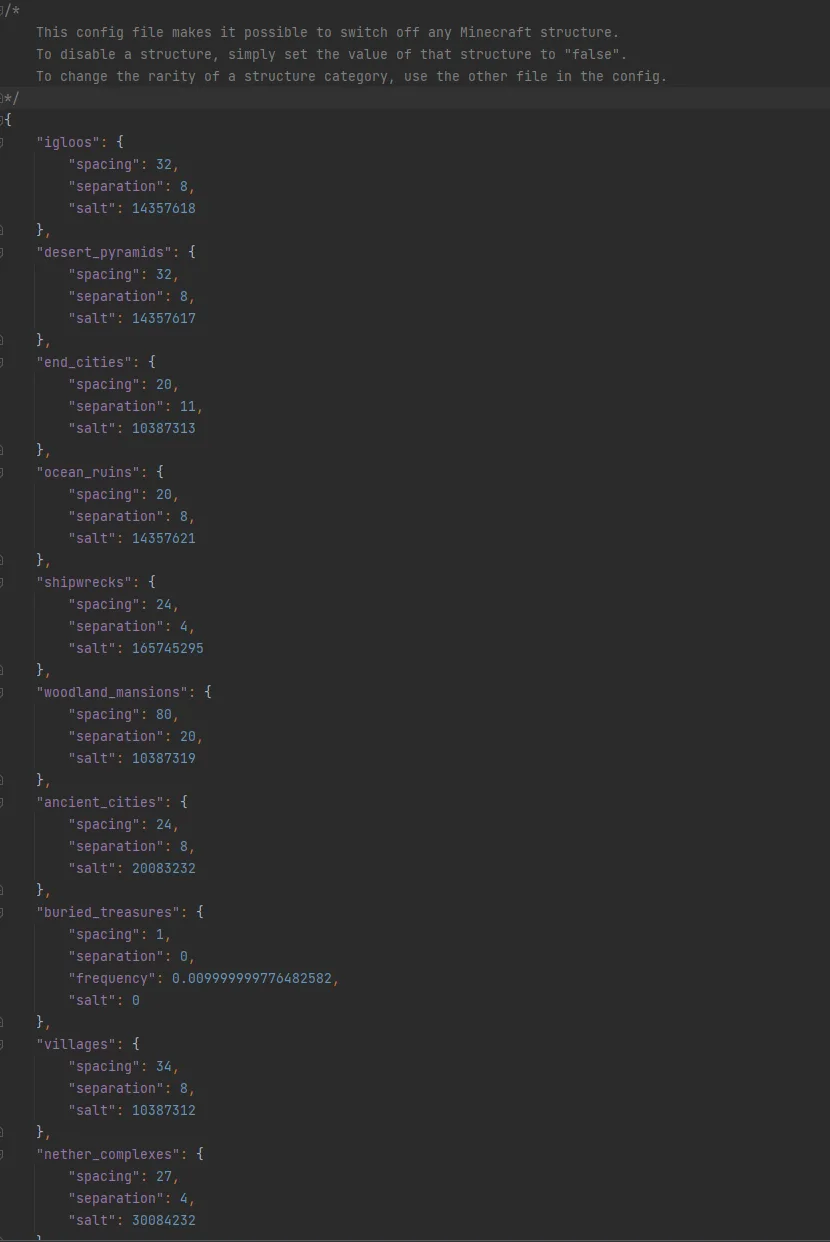Collapse the "desert_pyramids" block fold marker
The height and width of the screenshot is (1242, 830).
[1, 252]
